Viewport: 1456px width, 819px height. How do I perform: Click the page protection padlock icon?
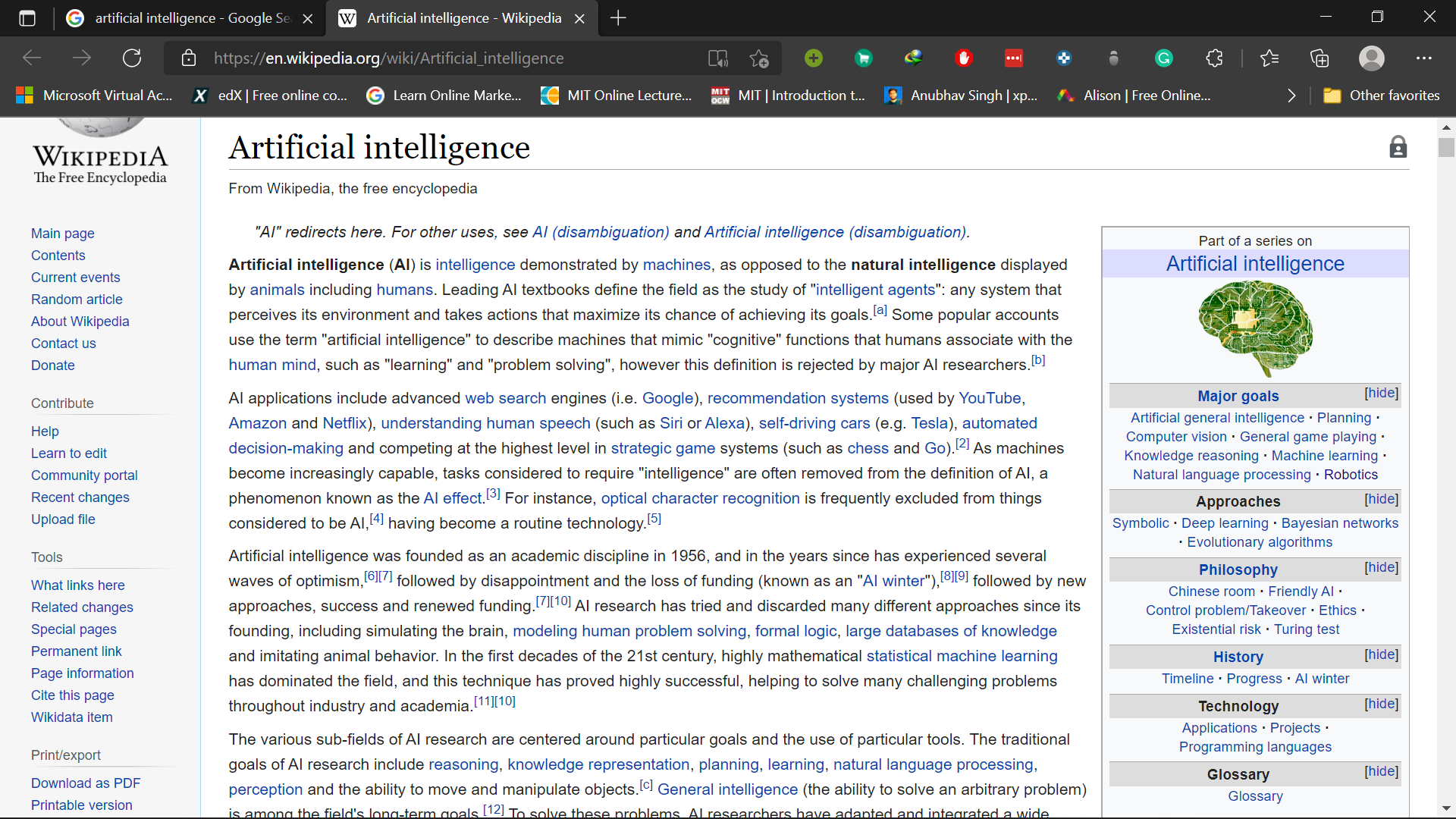(1398, 147)
